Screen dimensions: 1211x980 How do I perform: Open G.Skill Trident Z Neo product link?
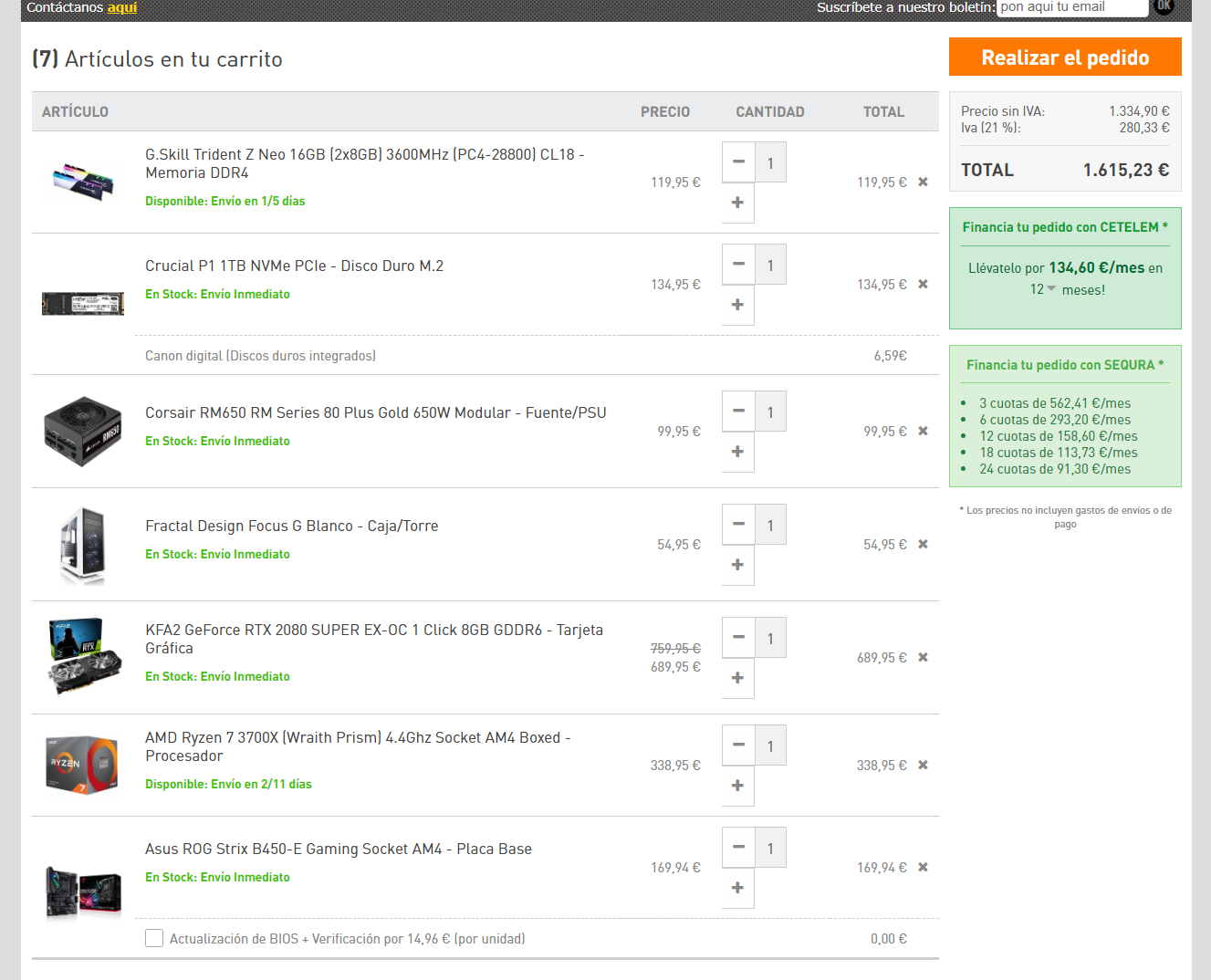[365, 163]
